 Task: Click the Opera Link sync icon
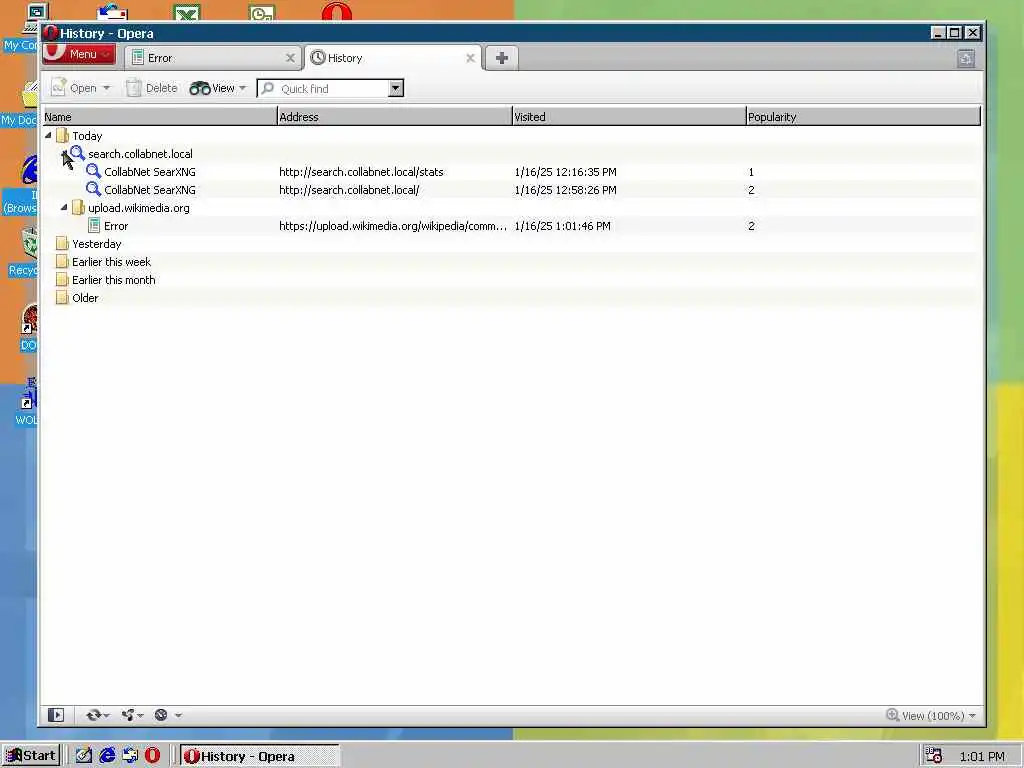93,715
